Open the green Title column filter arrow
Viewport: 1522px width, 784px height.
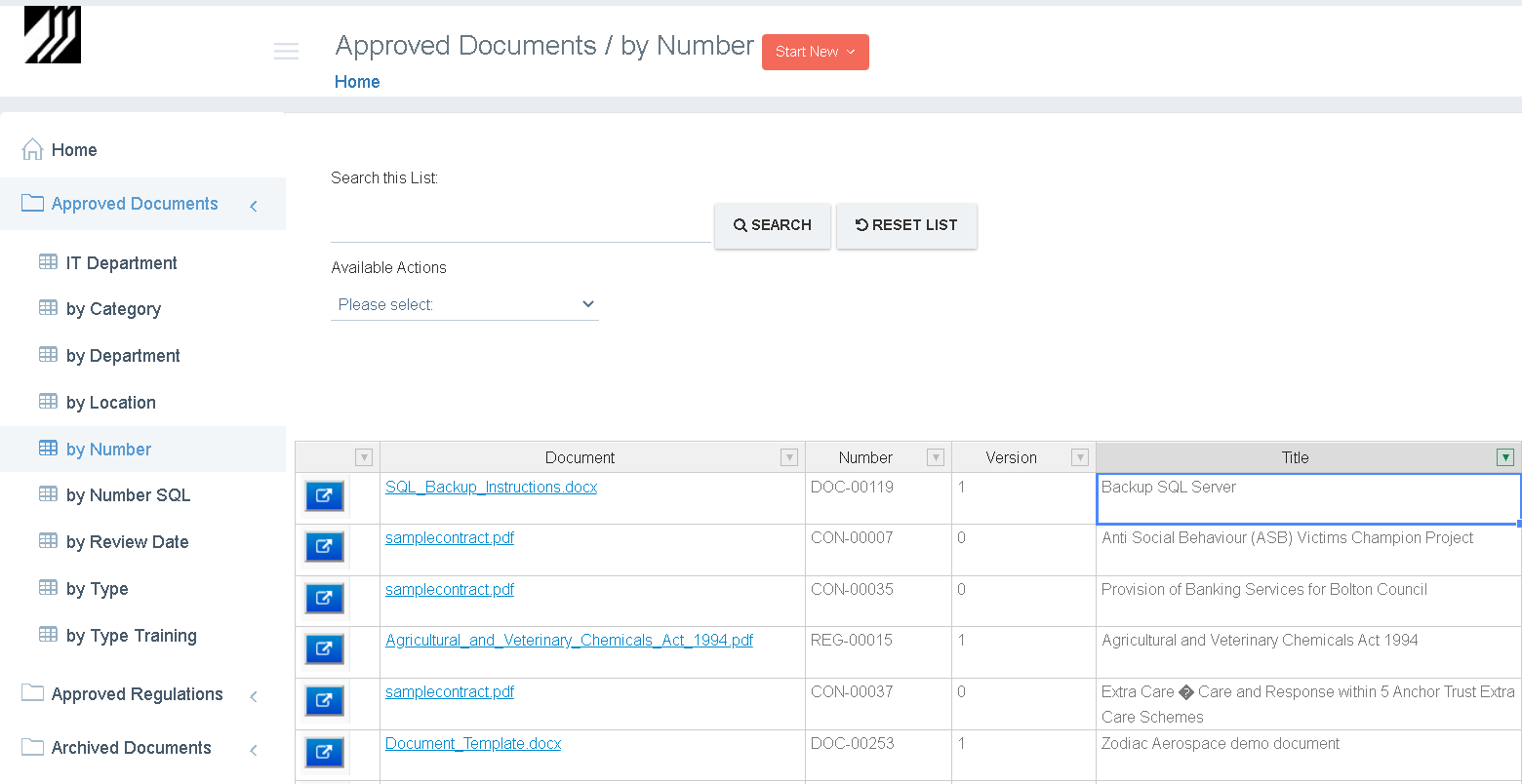(1505, 457)
